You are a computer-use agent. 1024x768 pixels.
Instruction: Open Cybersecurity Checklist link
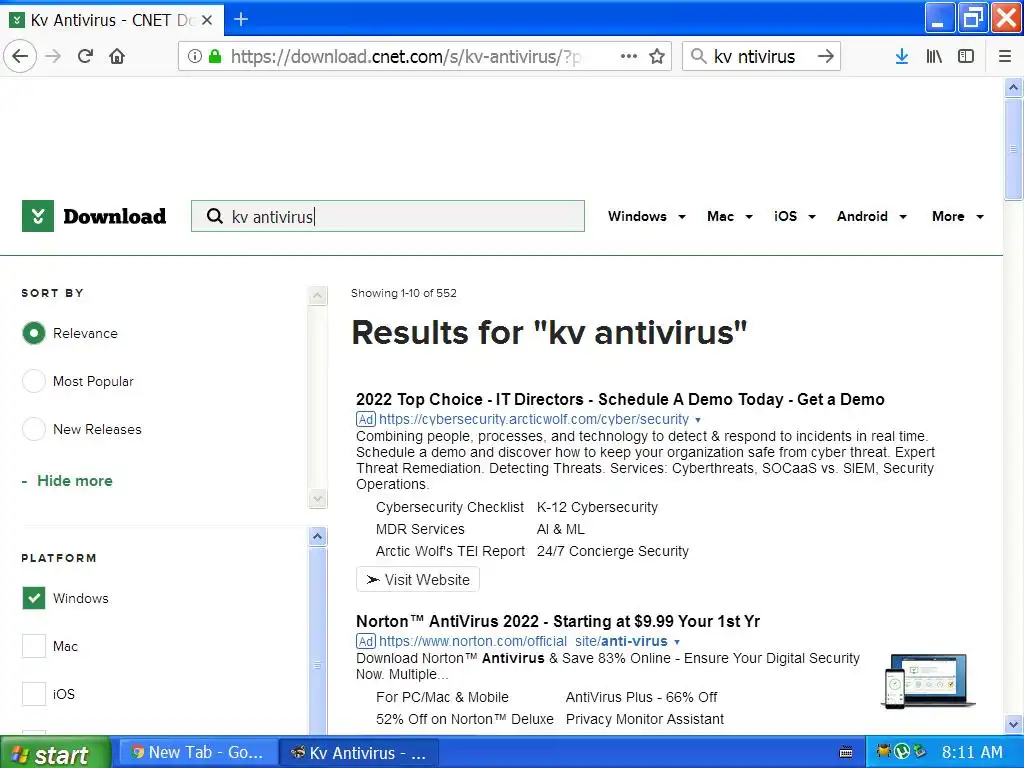point(449,507)
